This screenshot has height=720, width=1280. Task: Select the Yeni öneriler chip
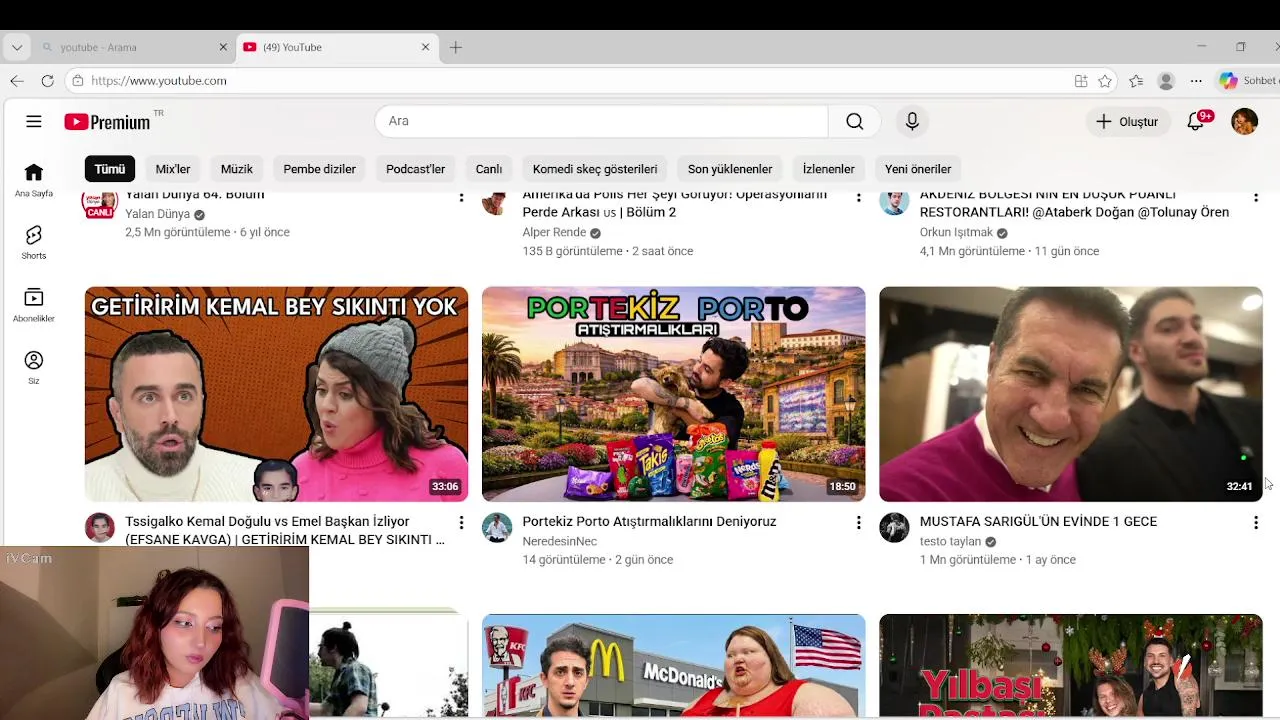click(918, 169)
